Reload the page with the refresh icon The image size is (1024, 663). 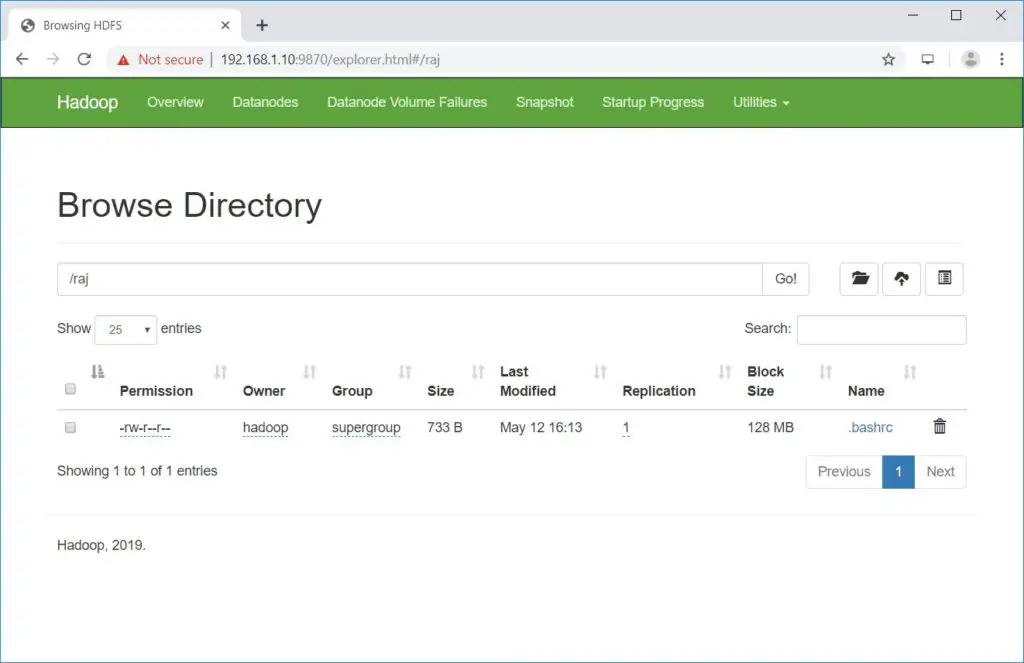(83, 60)
